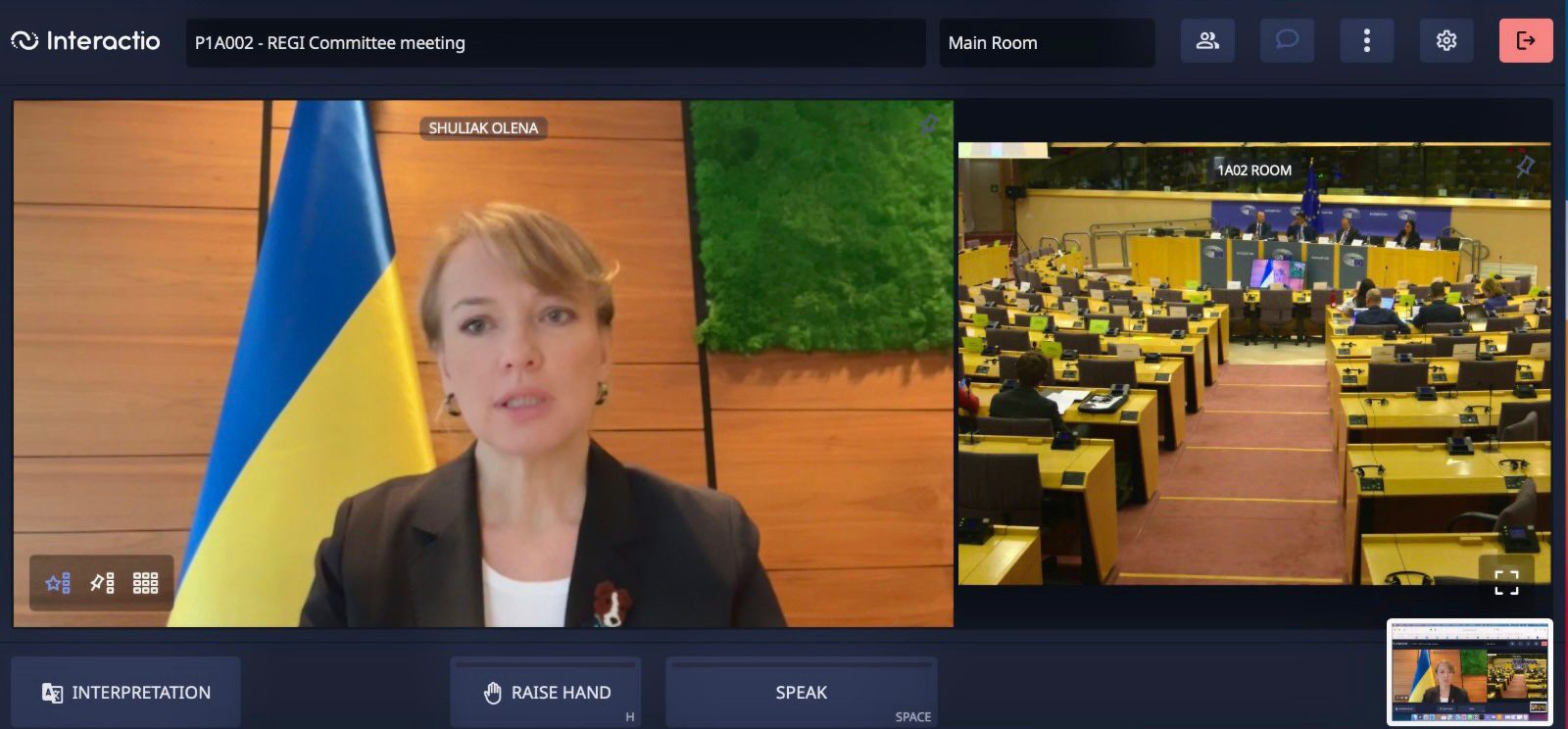Viewport: 1568px width, 729px height.
Task: Expand the room video to fullscreen
Action: point(1506,583)
